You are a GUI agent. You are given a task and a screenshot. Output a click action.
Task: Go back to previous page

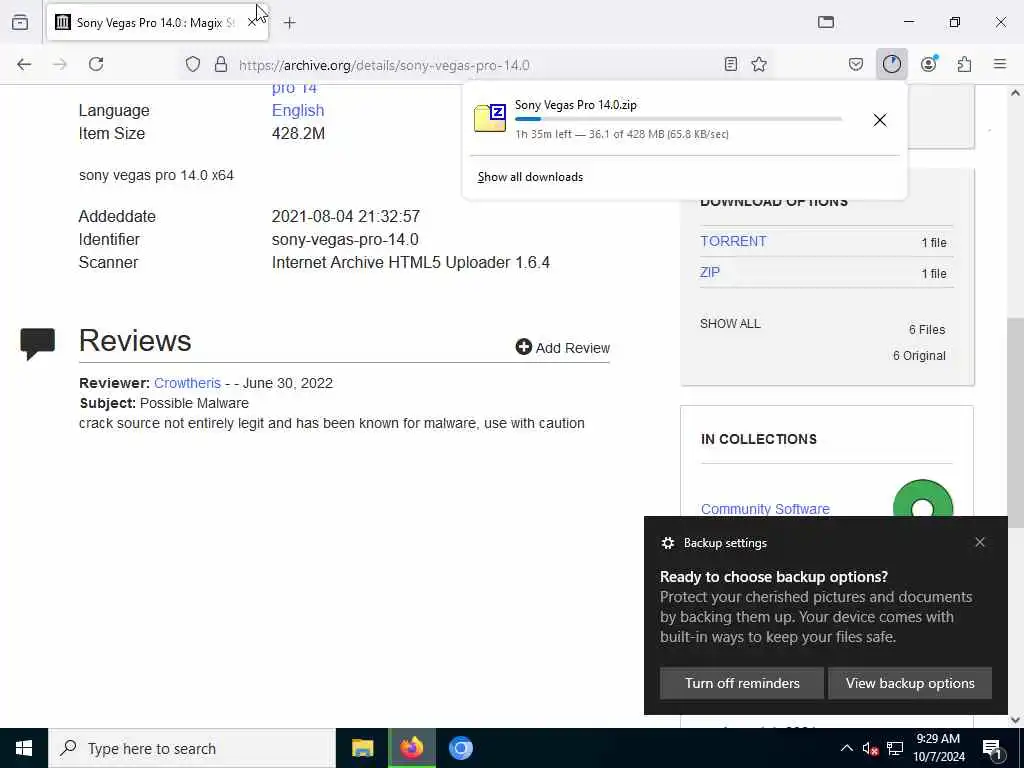(x=24, y=64)
